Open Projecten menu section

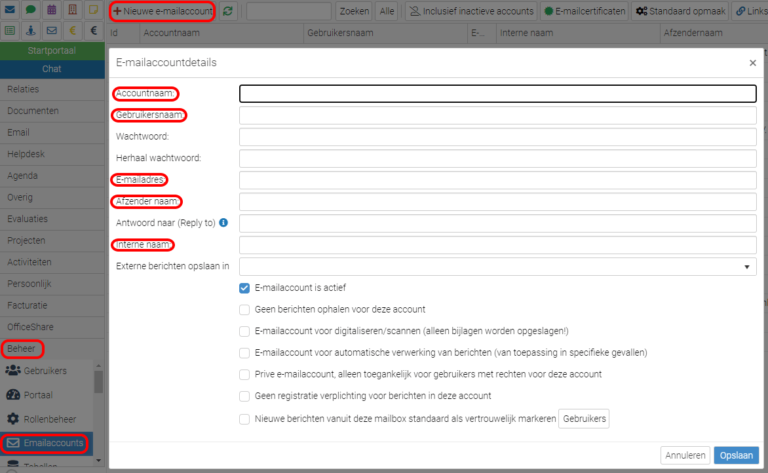(x=52, y=240)
